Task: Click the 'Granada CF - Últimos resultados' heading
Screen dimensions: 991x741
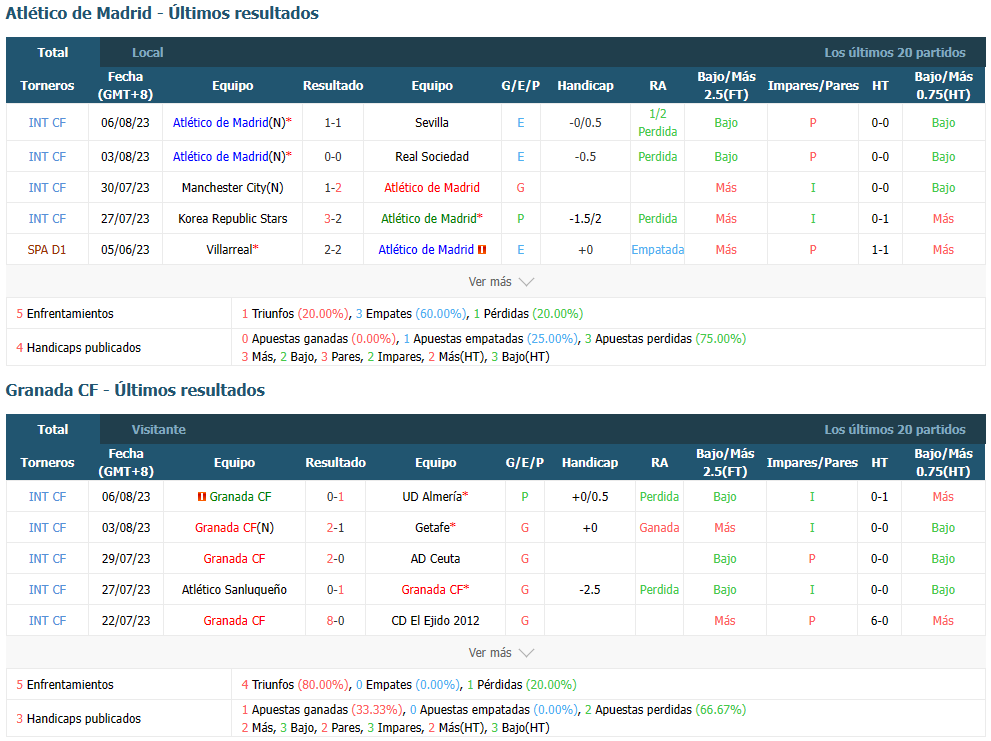Action: [135, 390]
